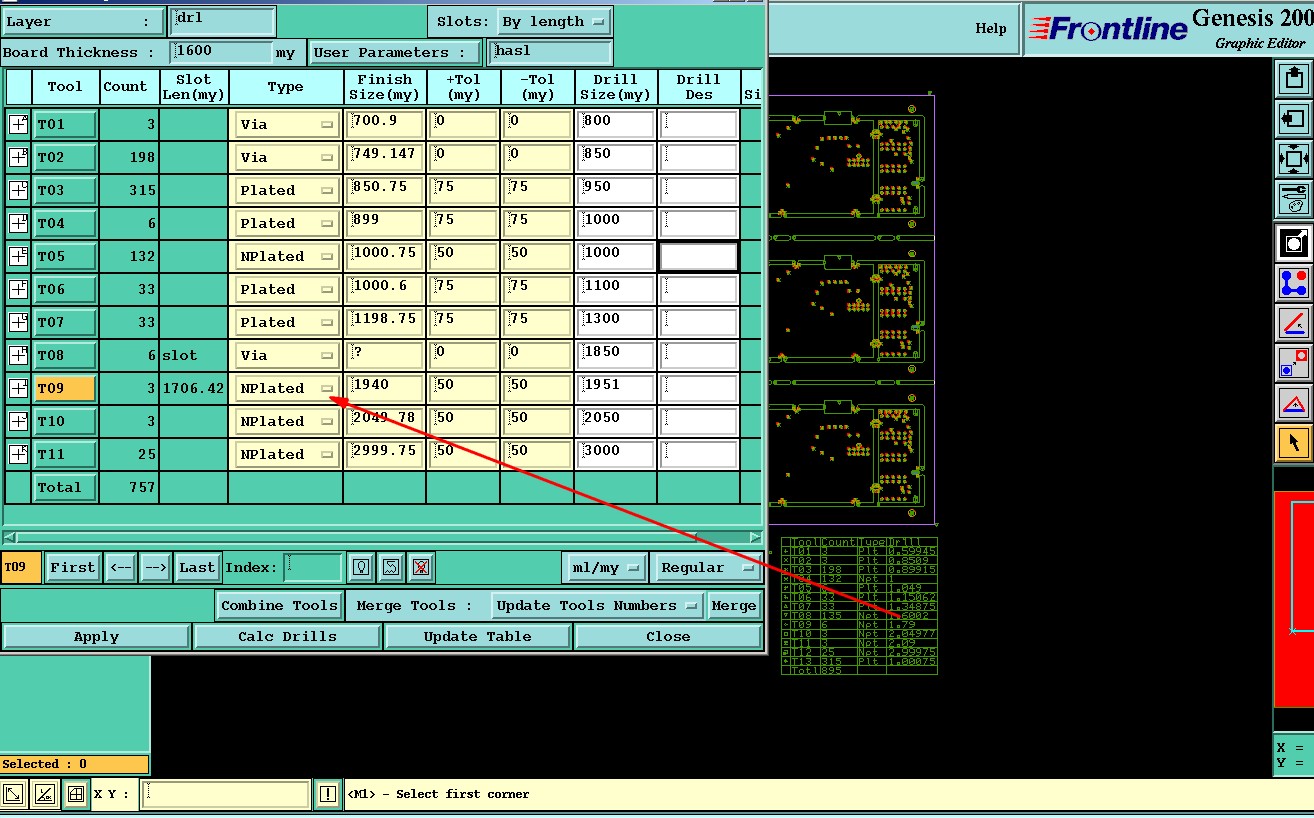
Task: Click the row icon beside tool T10
Action: 18,421
